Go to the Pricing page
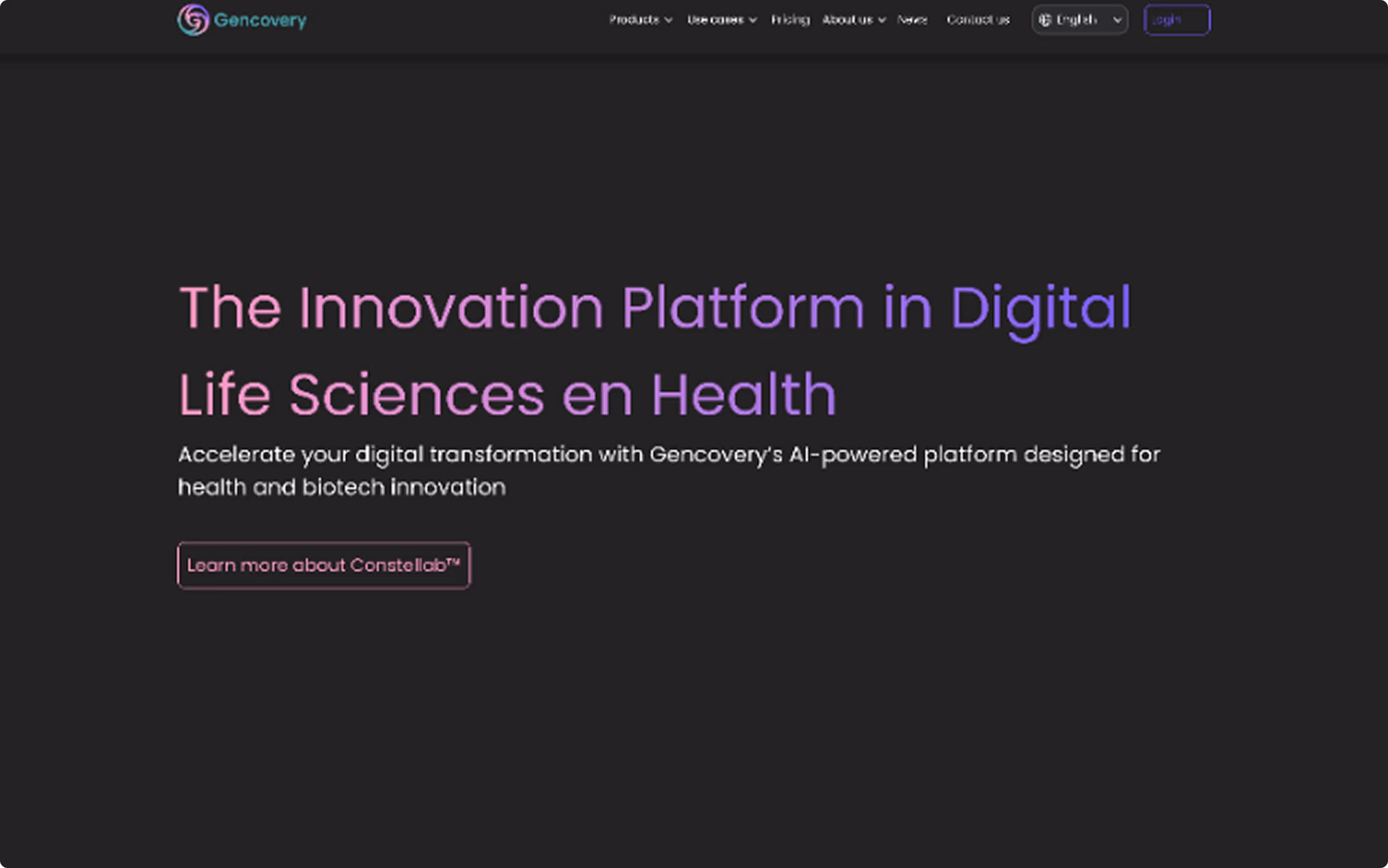Viewport: 1388px width, 868px height. [x=790, y=20]
